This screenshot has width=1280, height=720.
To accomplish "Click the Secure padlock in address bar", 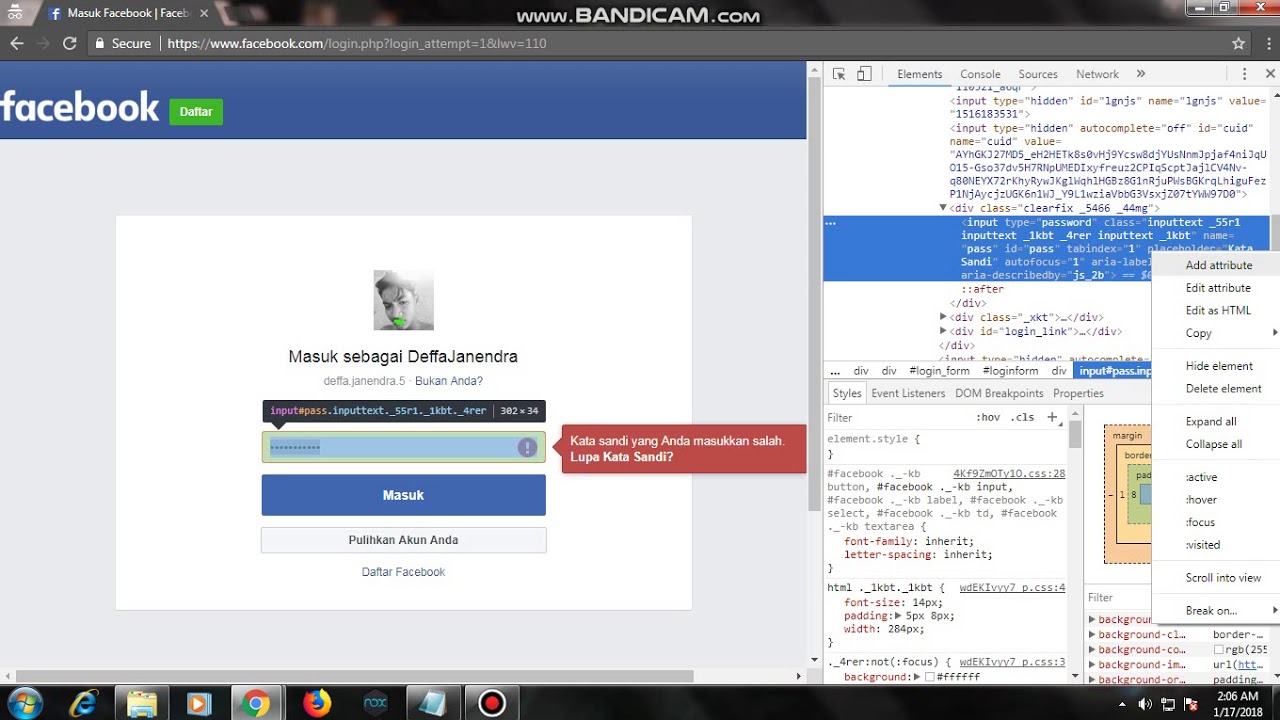I will click(x=99, y=43).
